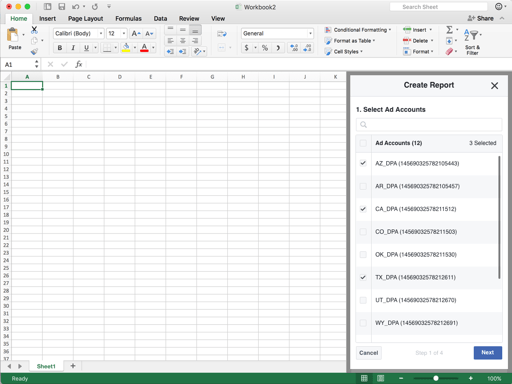Check the UT_DPA ad account

[x=363, y=300]
